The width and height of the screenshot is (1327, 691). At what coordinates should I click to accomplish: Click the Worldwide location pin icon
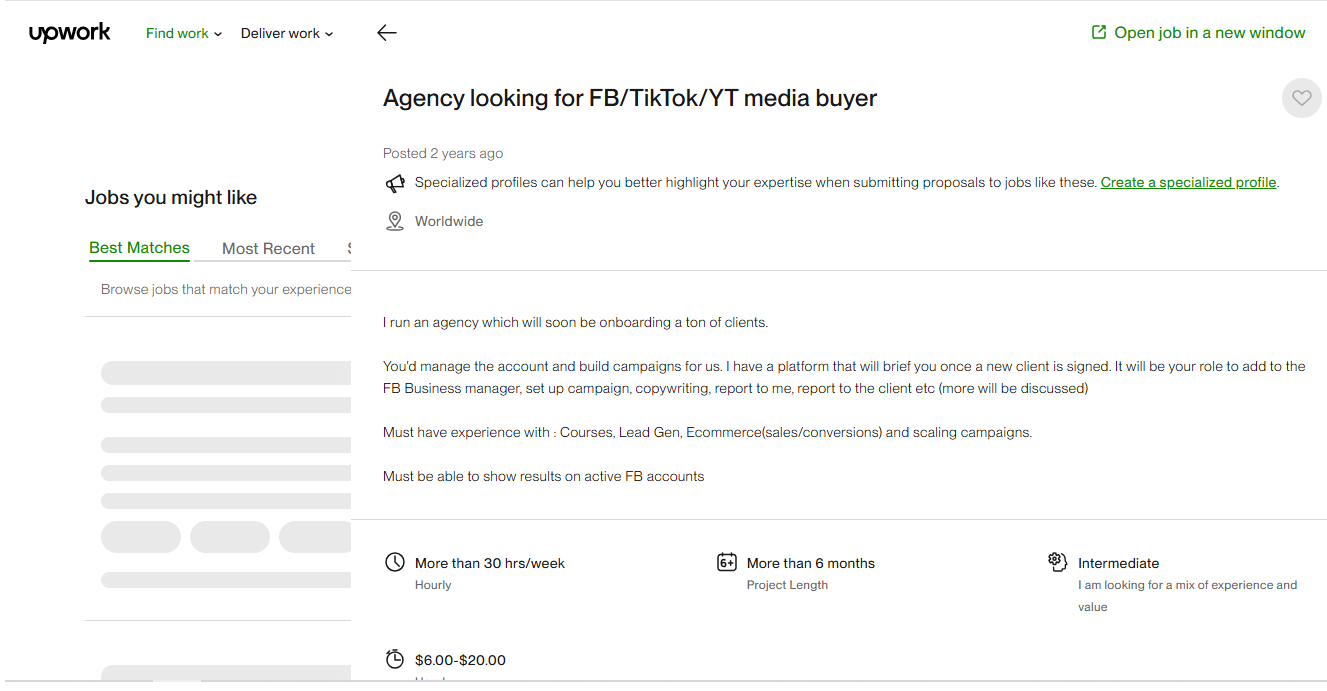(x=395, y=221)
